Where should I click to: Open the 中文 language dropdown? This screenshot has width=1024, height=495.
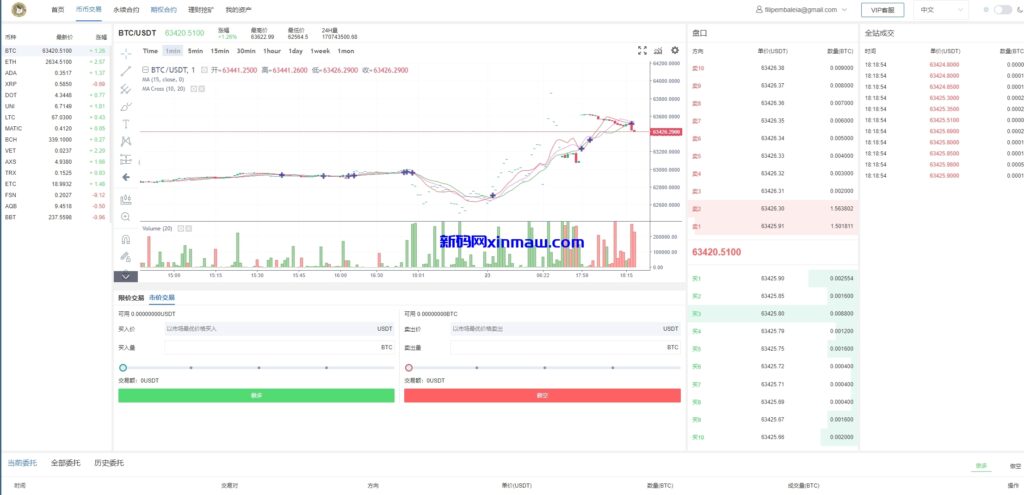(942, 9)
